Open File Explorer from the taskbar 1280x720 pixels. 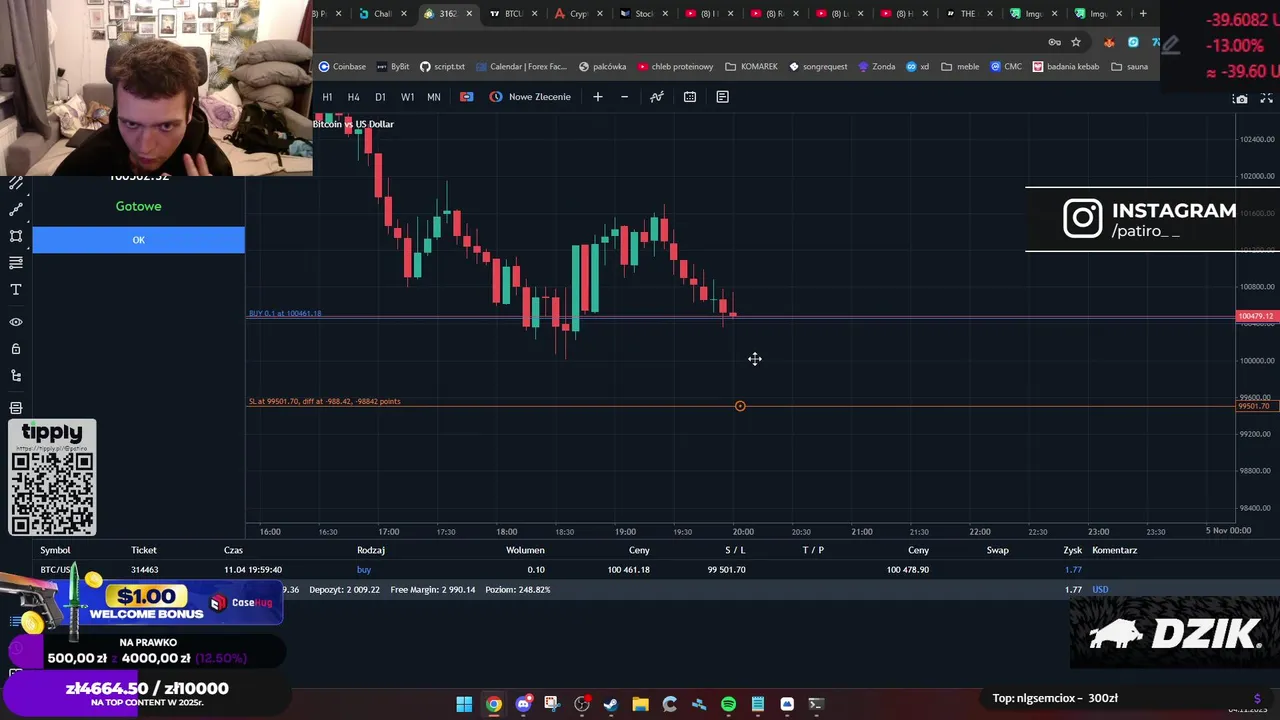coord(640,704)
